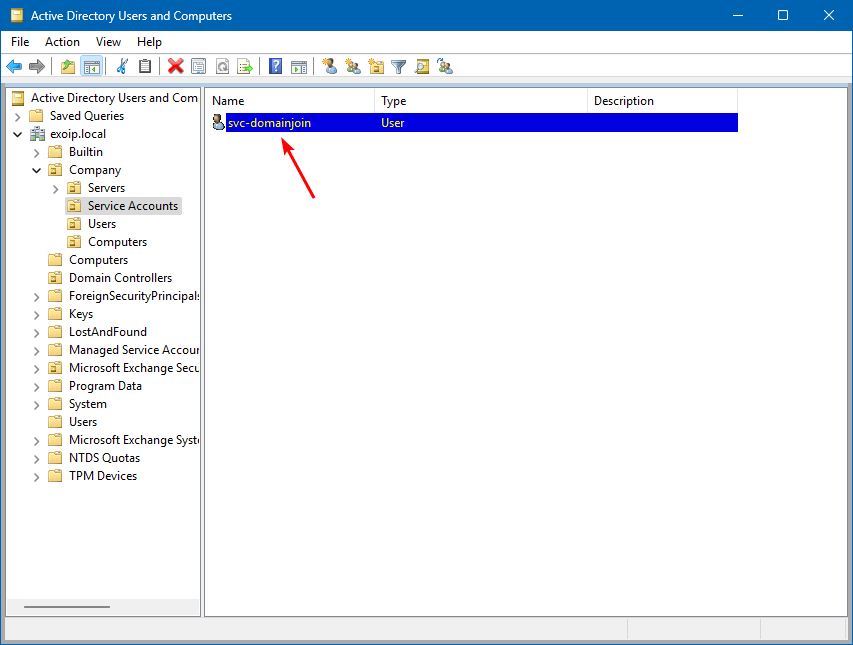Open filter options funnel icon

pyautogui.click(x=399, y=67)
